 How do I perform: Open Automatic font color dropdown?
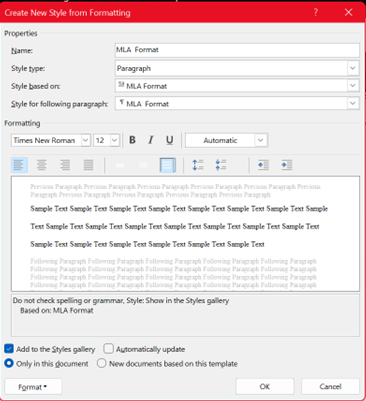[x=261, y=140]
